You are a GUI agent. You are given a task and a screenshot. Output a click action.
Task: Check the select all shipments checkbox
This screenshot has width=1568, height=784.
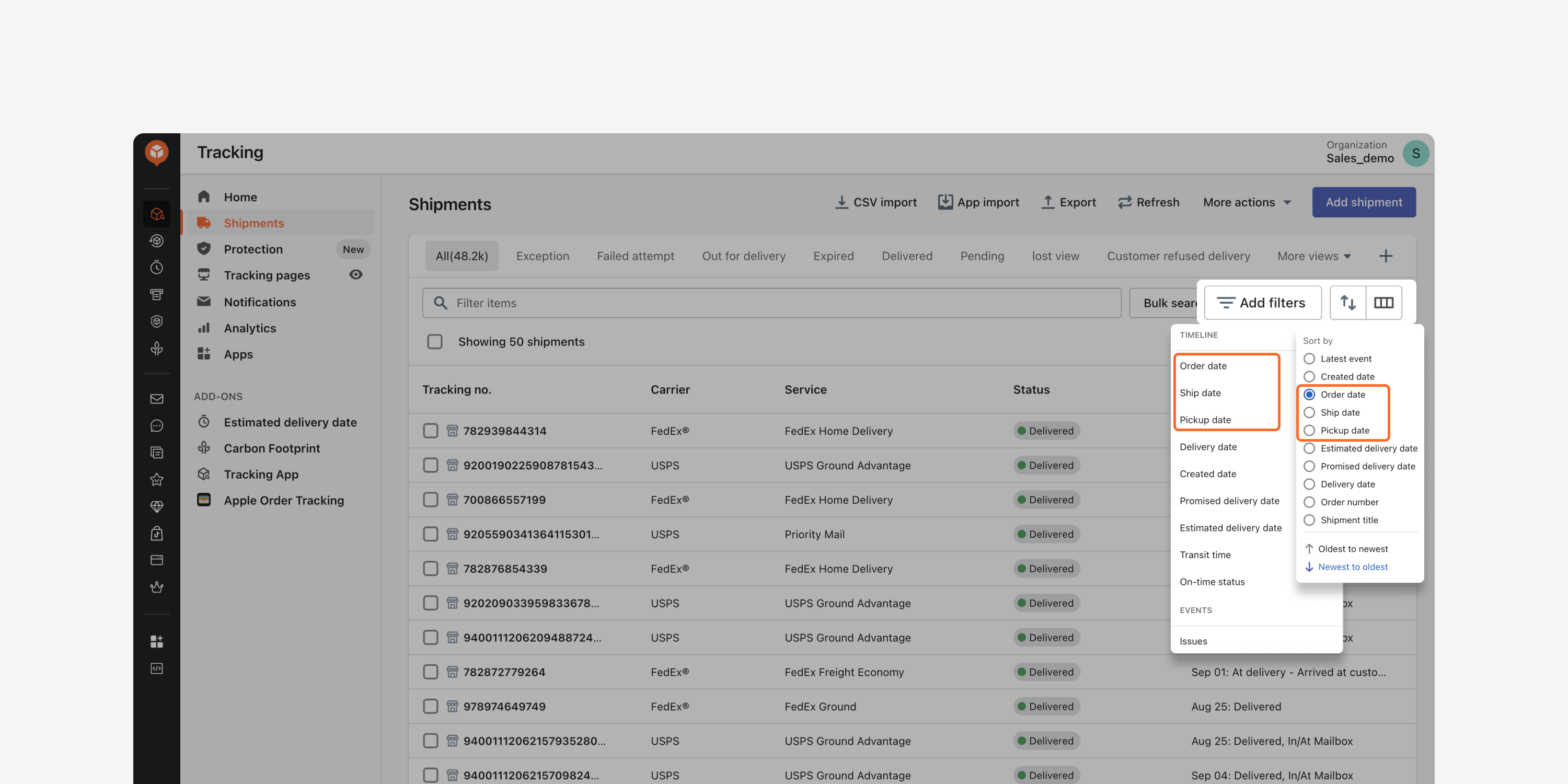435,341
